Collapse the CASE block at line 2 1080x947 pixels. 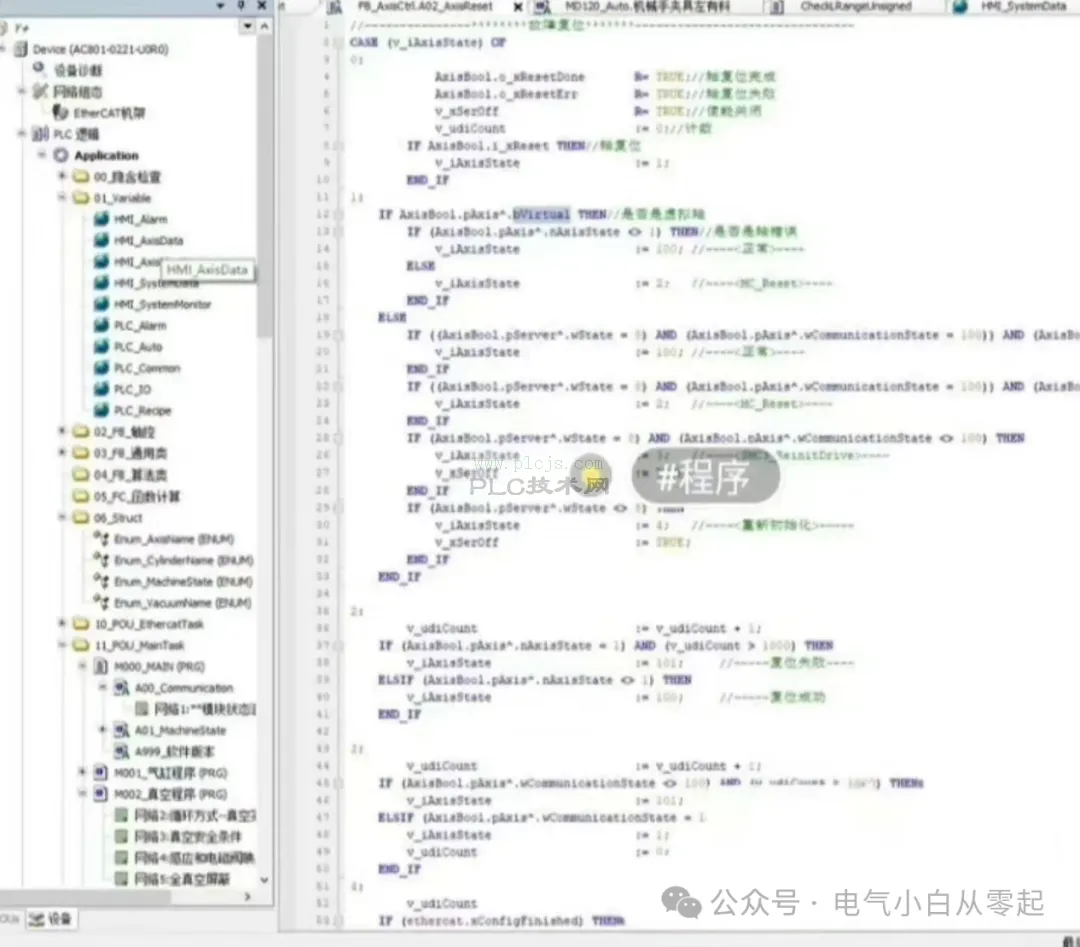pos(338,43)
